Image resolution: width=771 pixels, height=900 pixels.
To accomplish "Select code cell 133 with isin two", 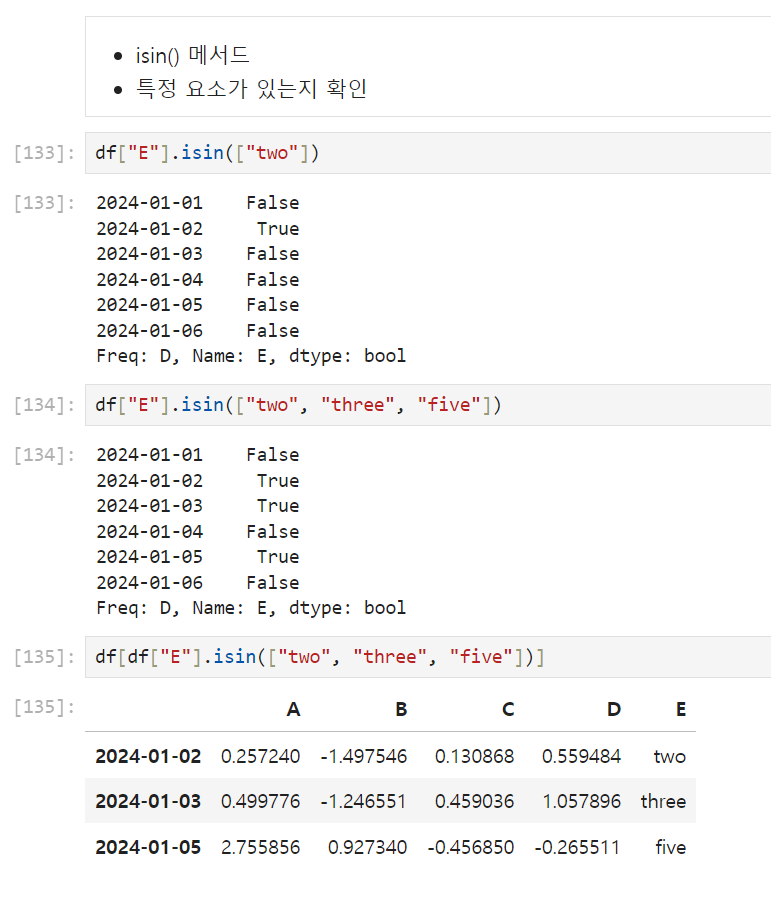I will tap(428, 153).
